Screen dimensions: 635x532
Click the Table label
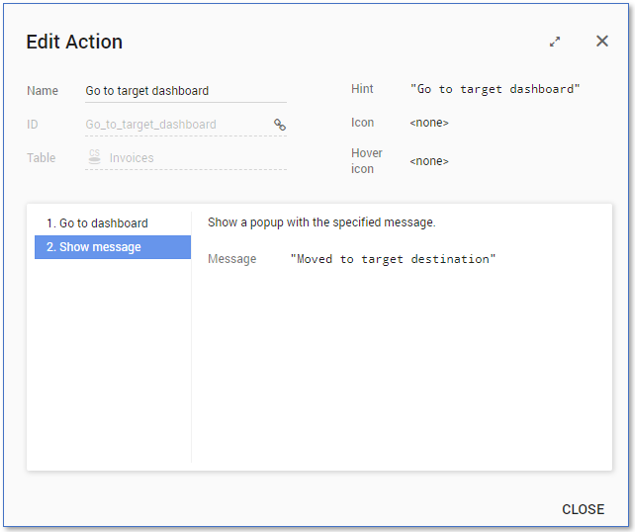coord(41,158)
